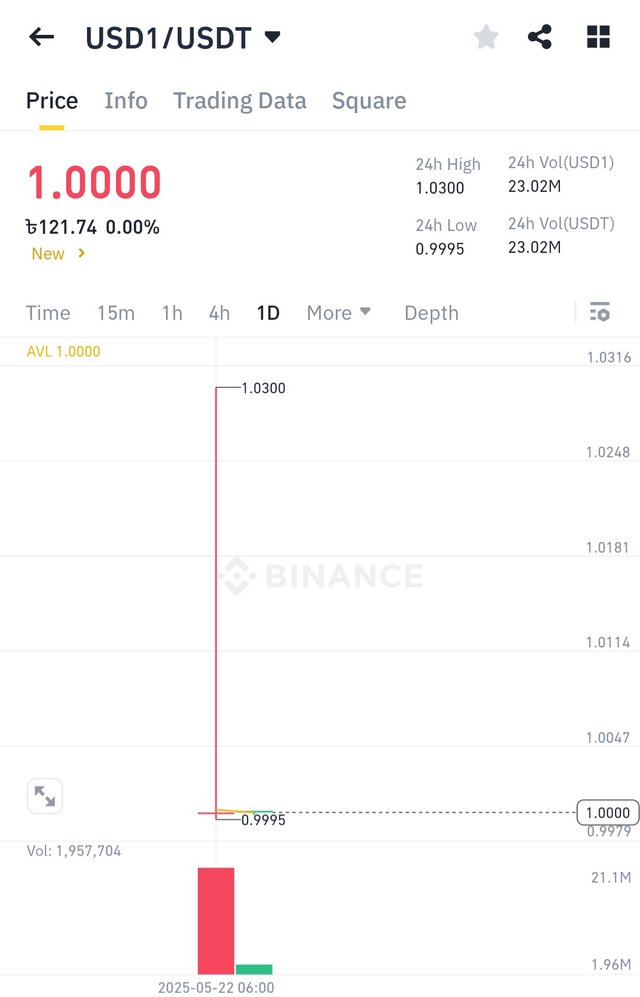This screenshot has height=997, width=640.
Task: Expand the More intervals dropdown
Action: click(x=338, y=313)
